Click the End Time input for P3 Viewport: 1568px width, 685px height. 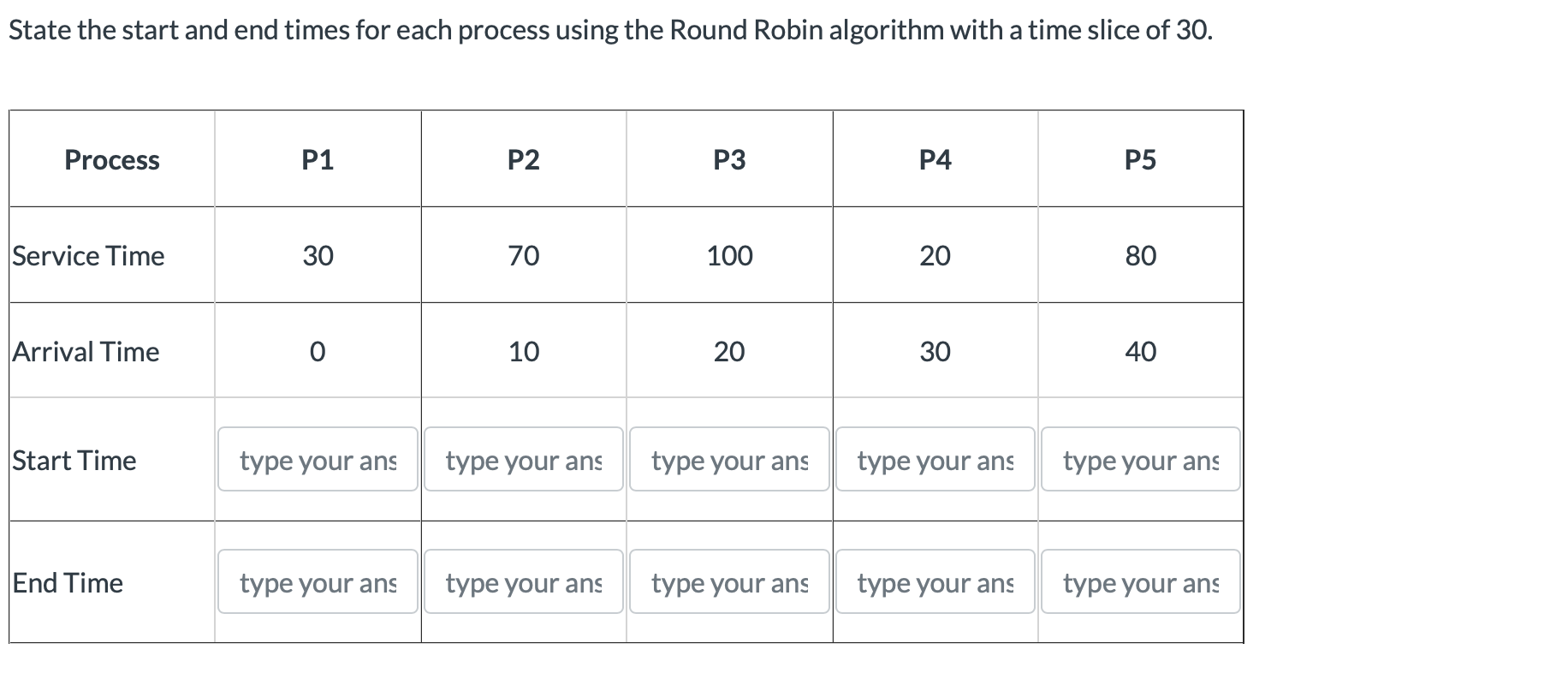(x=728, y=582)
